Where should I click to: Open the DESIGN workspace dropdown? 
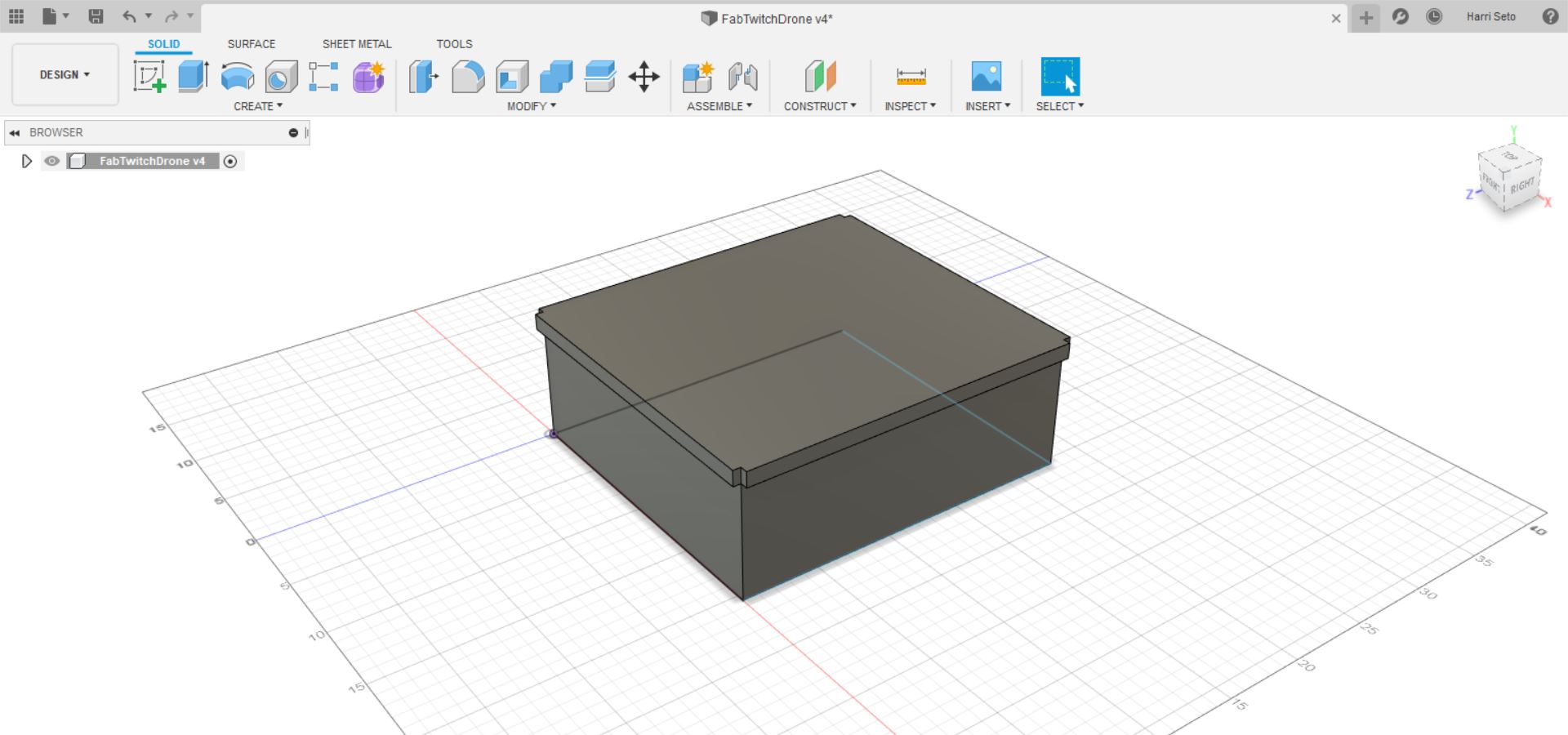point(65,74)
